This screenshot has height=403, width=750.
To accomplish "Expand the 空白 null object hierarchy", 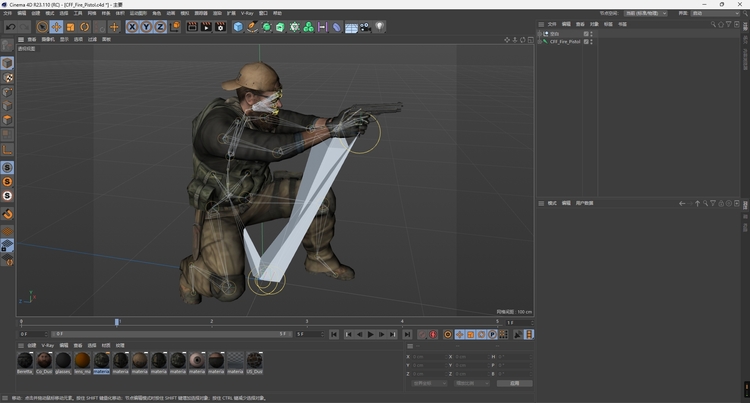I will [x=540, y=34].
